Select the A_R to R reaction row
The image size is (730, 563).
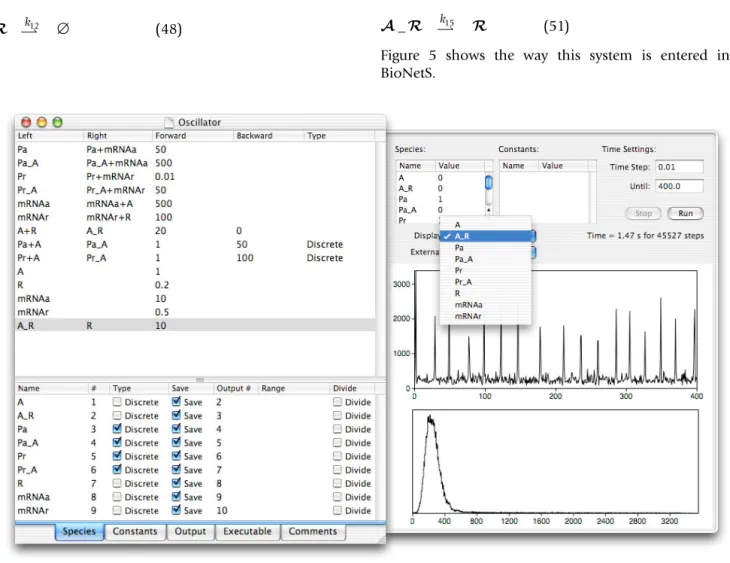coord(195,326)
